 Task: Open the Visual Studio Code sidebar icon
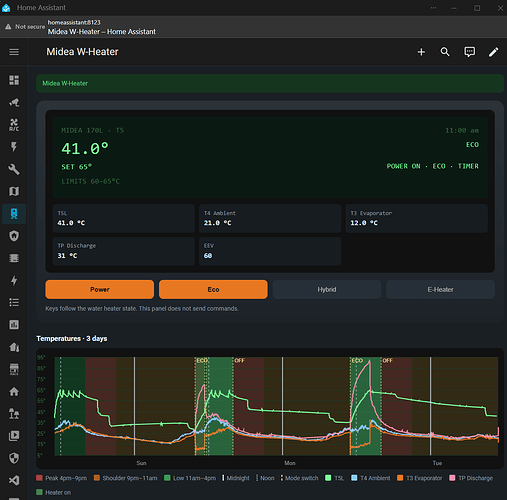click(x=14, y=480)
